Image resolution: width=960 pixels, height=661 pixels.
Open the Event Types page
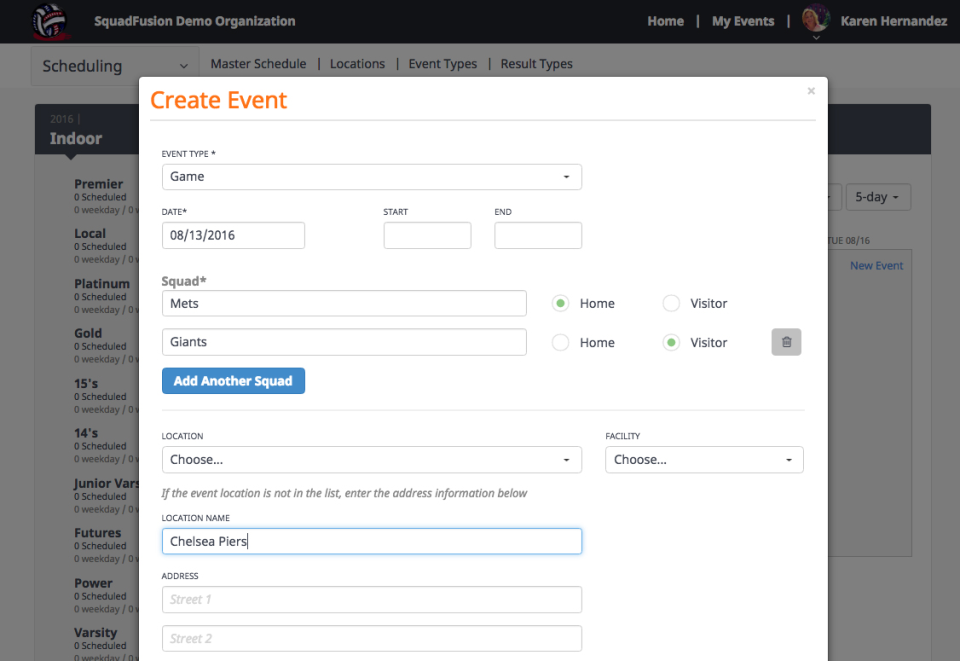[443, 63]
